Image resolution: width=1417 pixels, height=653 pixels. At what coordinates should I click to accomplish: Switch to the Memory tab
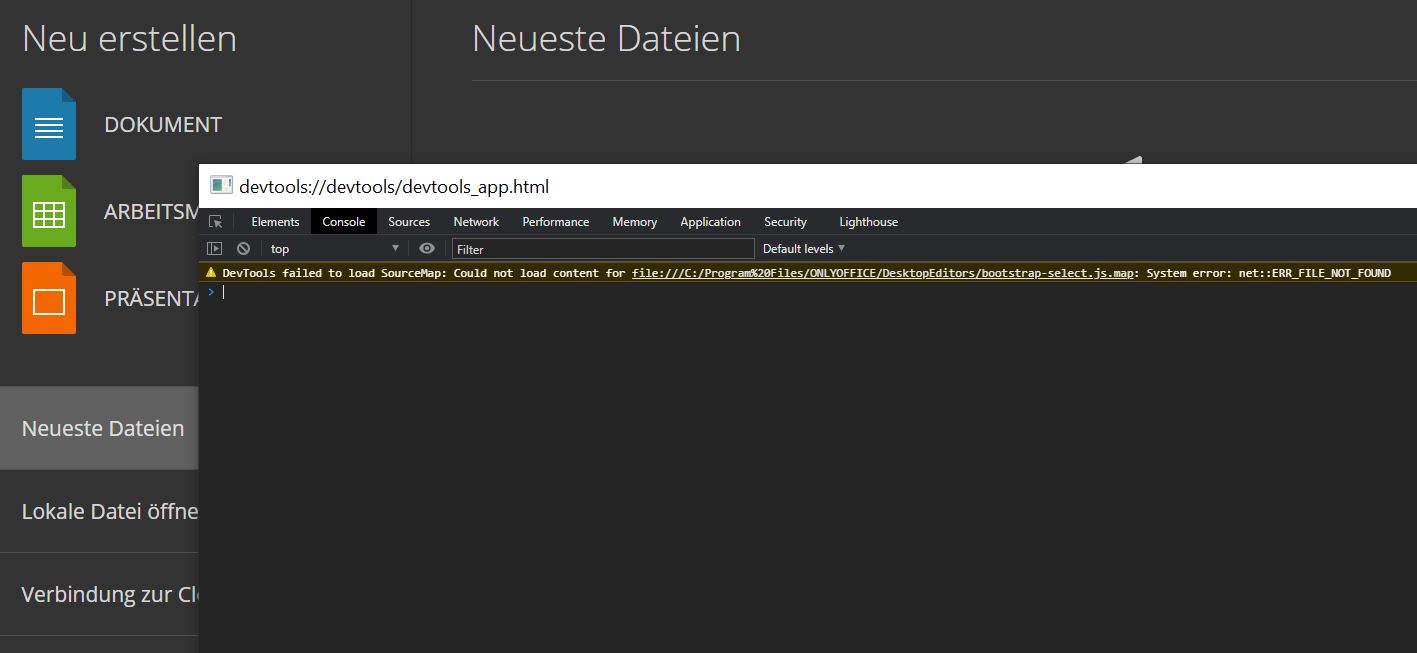coord(635,222)
